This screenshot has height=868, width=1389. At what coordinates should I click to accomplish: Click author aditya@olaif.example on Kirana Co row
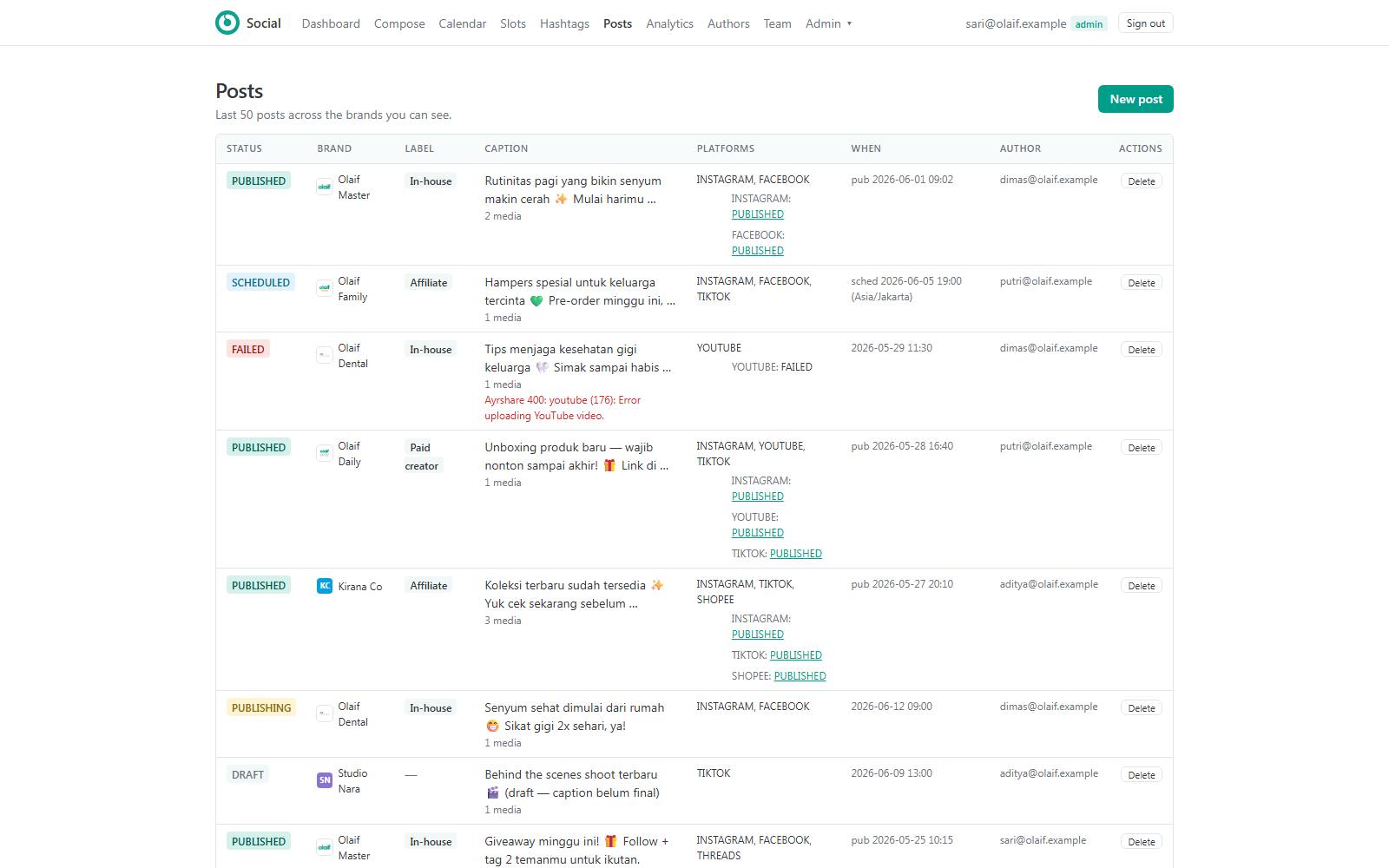1049,584
